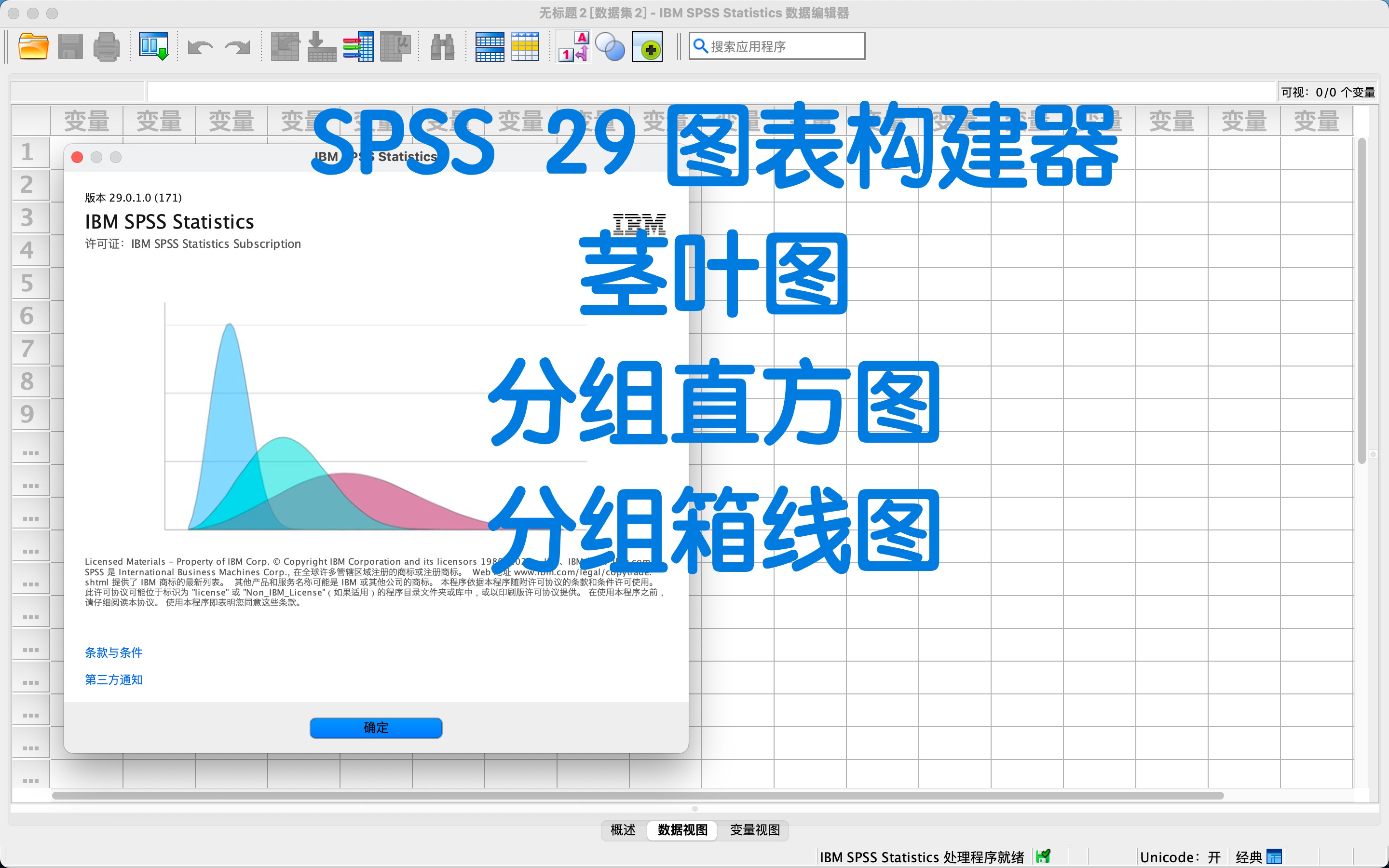Select row header 4

click(30, 250)
